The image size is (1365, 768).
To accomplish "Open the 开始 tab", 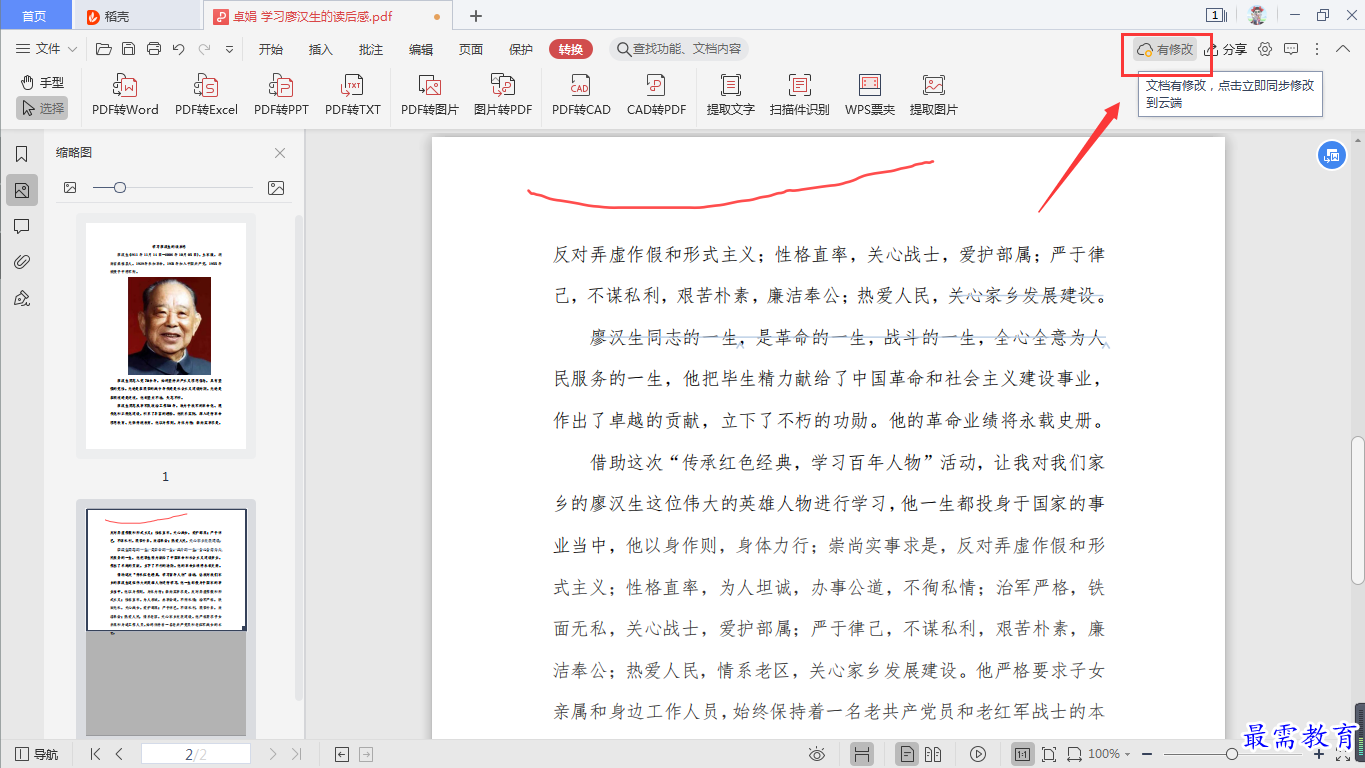I will [x=271, y=49].
